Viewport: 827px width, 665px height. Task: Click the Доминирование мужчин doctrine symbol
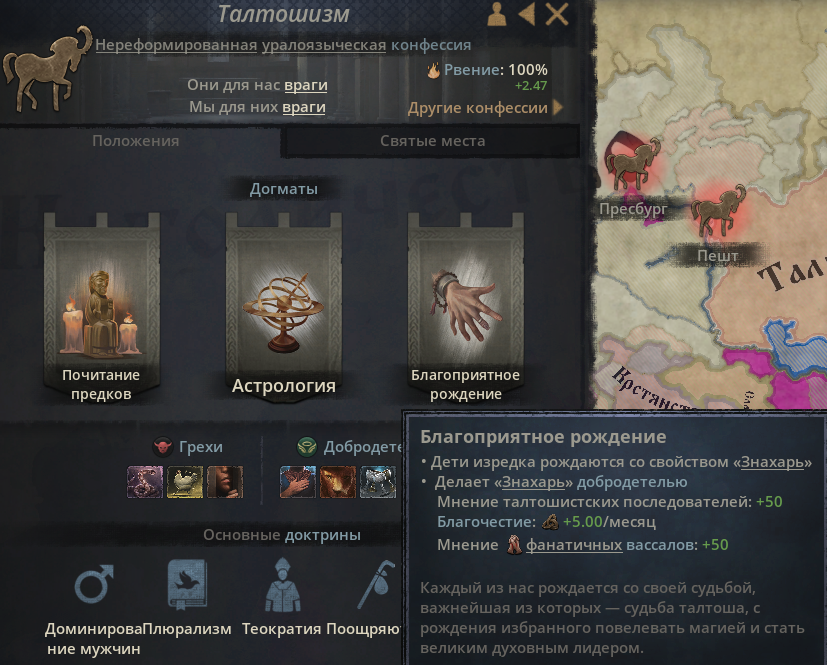point(94,584)
